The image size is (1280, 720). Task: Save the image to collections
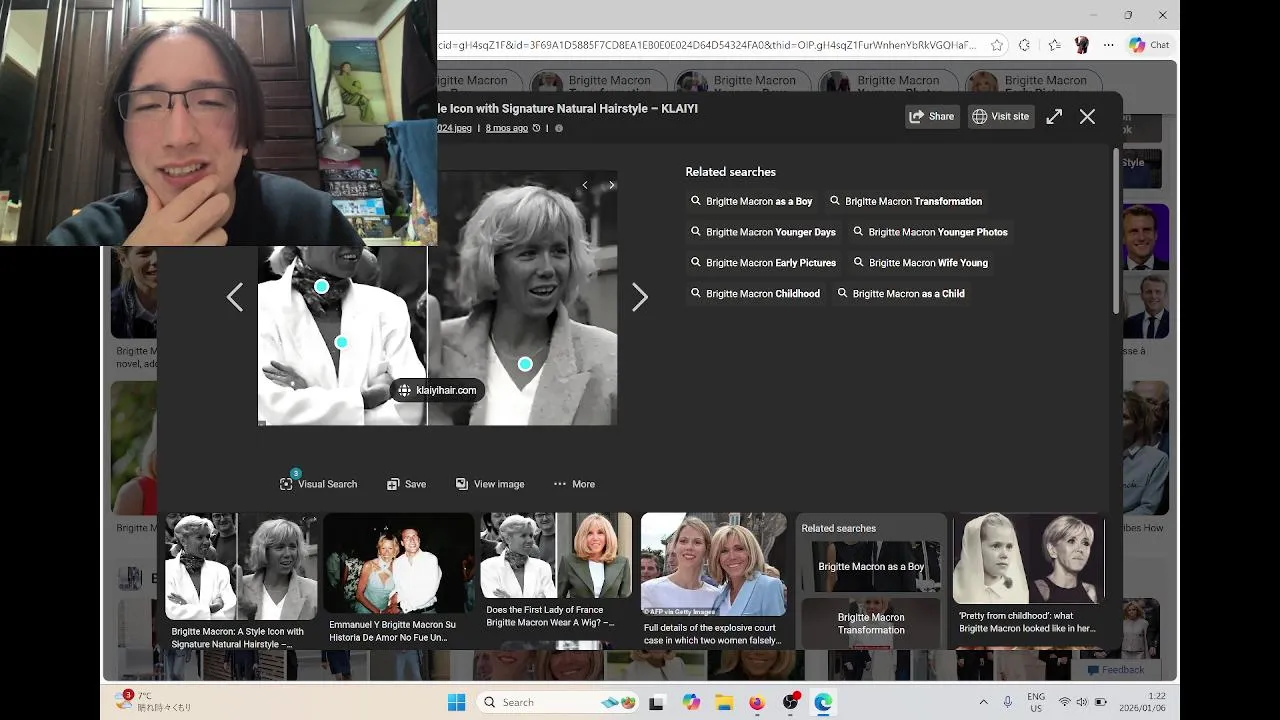tap(406, 484)
